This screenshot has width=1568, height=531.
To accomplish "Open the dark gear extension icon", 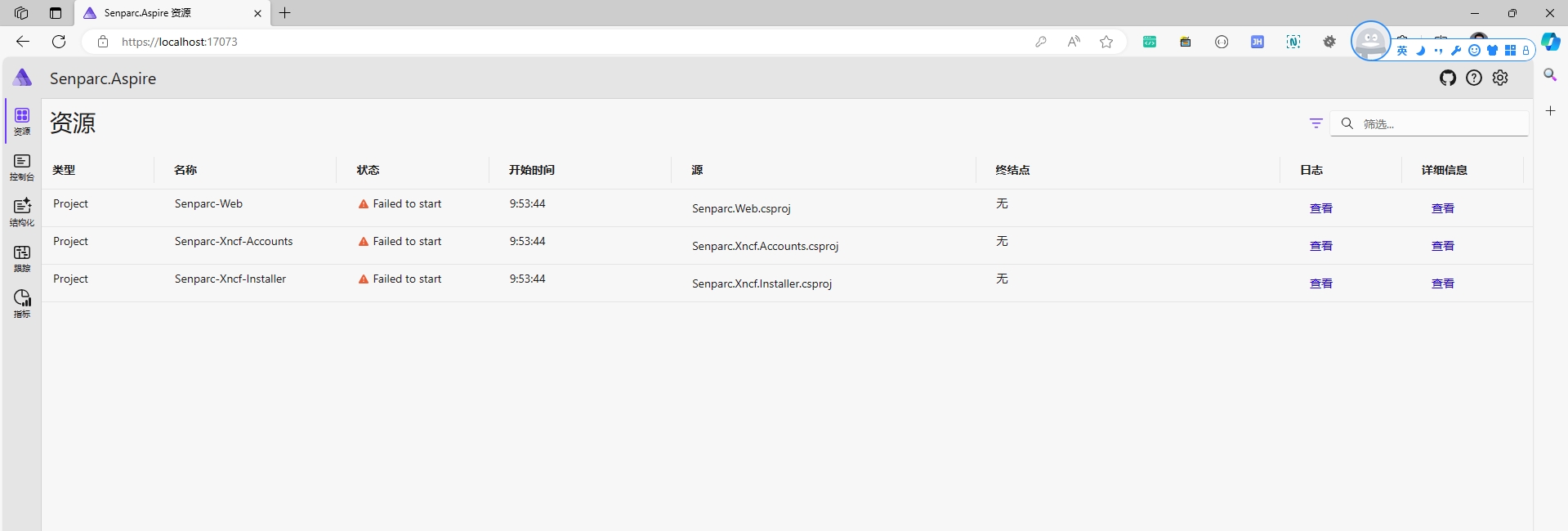I will point(1329,42).
